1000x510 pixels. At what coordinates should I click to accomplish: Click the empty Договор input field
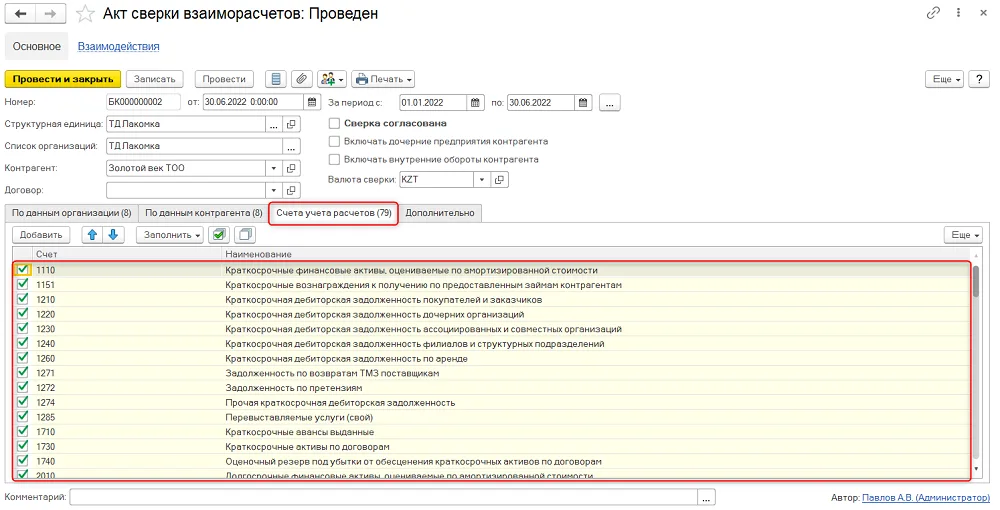[x=186, y=190]
